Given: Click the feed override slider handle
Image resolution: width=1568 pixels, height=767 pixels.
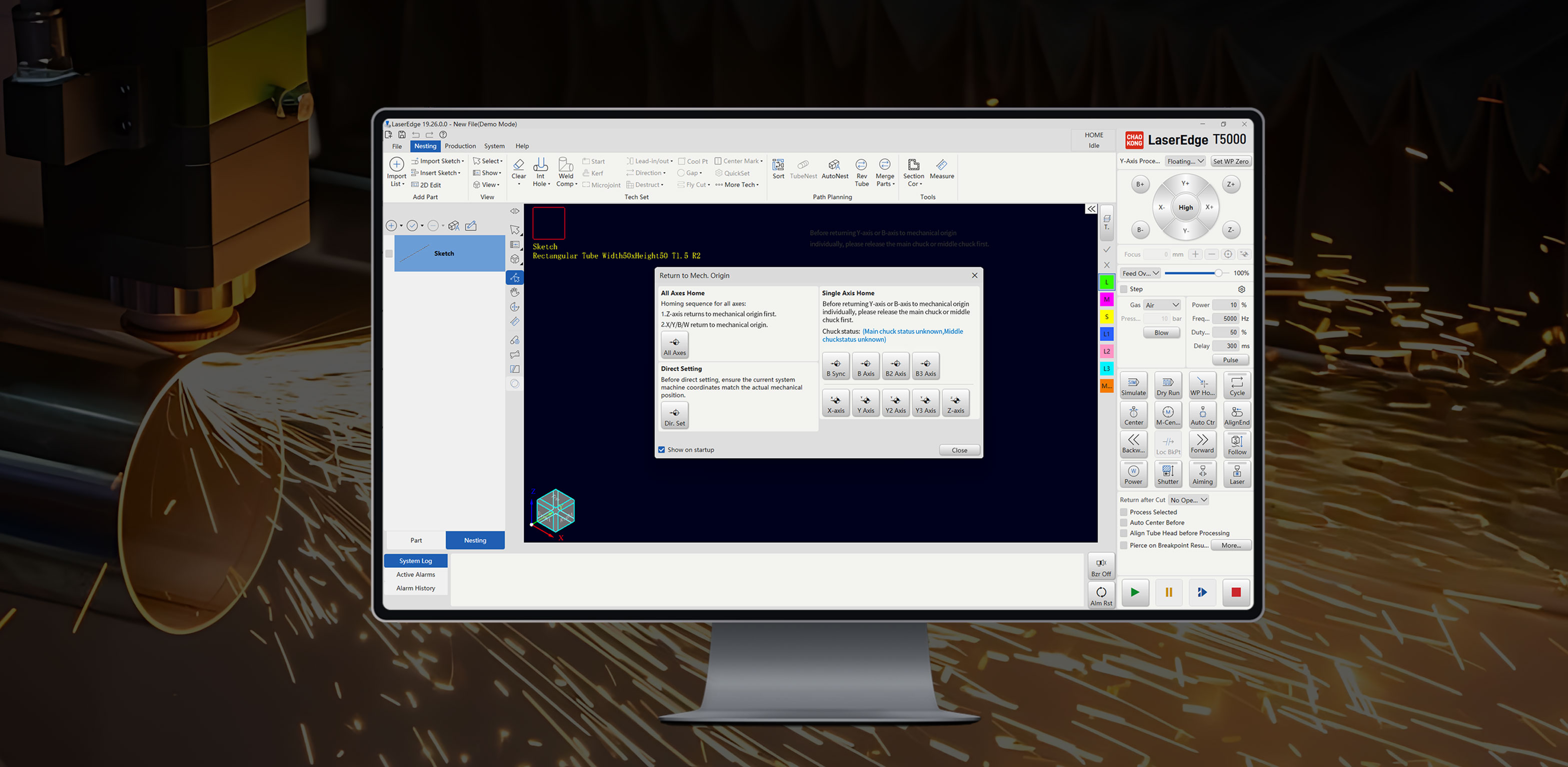Looking at the screenshot, I should coord(1218,273).
